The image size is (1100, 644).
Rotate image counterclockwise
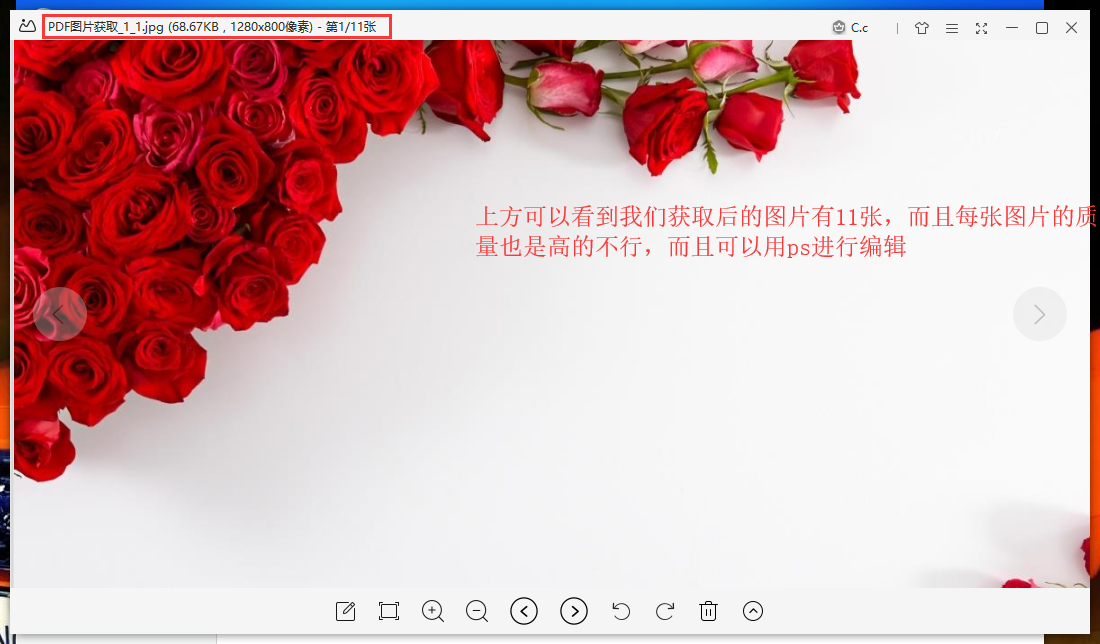click(x=621, y=611)
